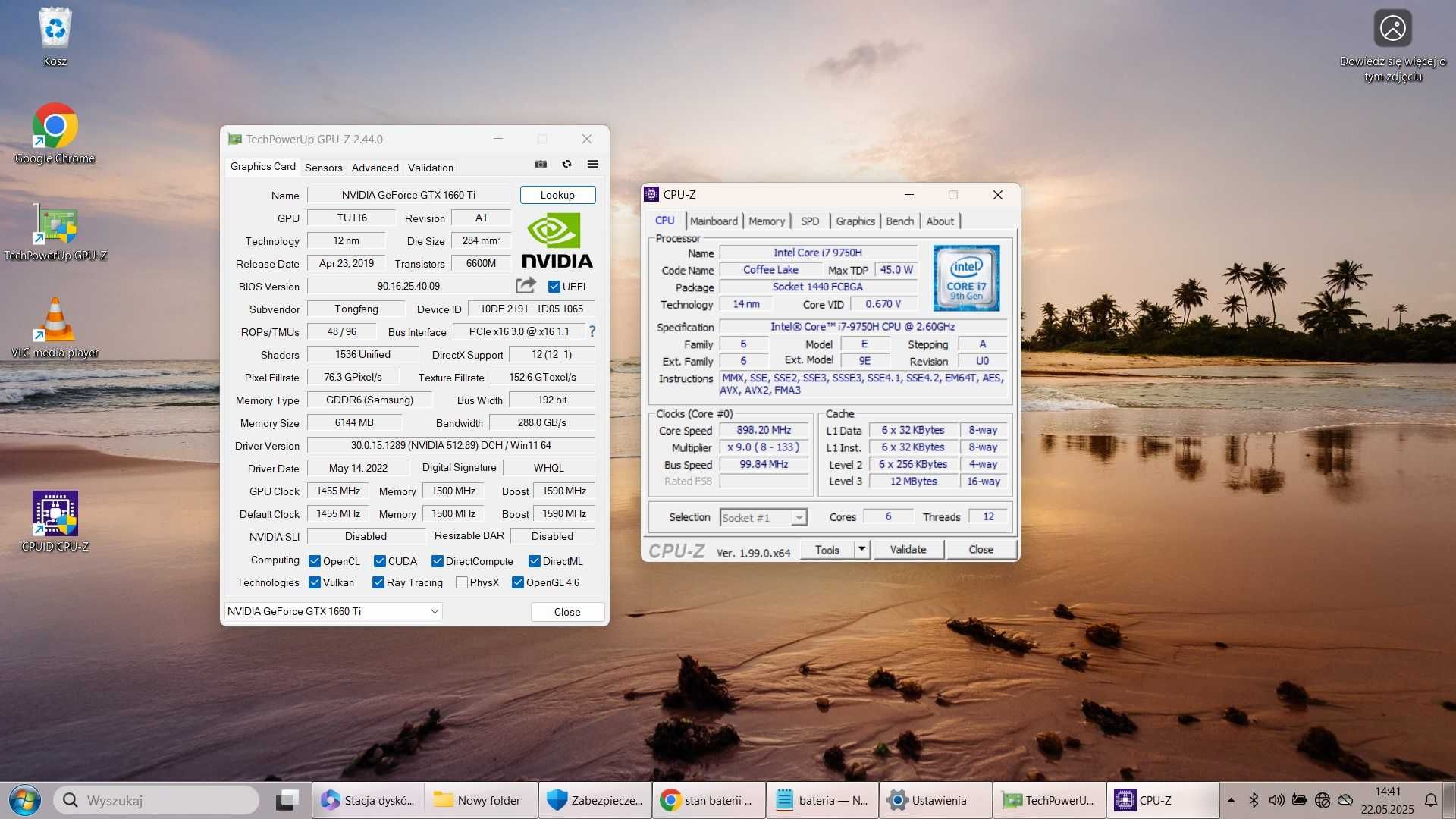Click the volume speaker tray icon

(1276, 800)
